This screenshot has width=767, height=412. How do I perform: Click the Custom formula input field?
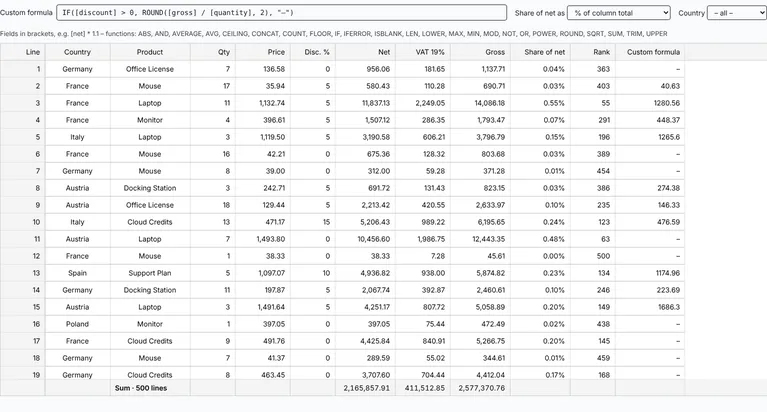(281, 13)
